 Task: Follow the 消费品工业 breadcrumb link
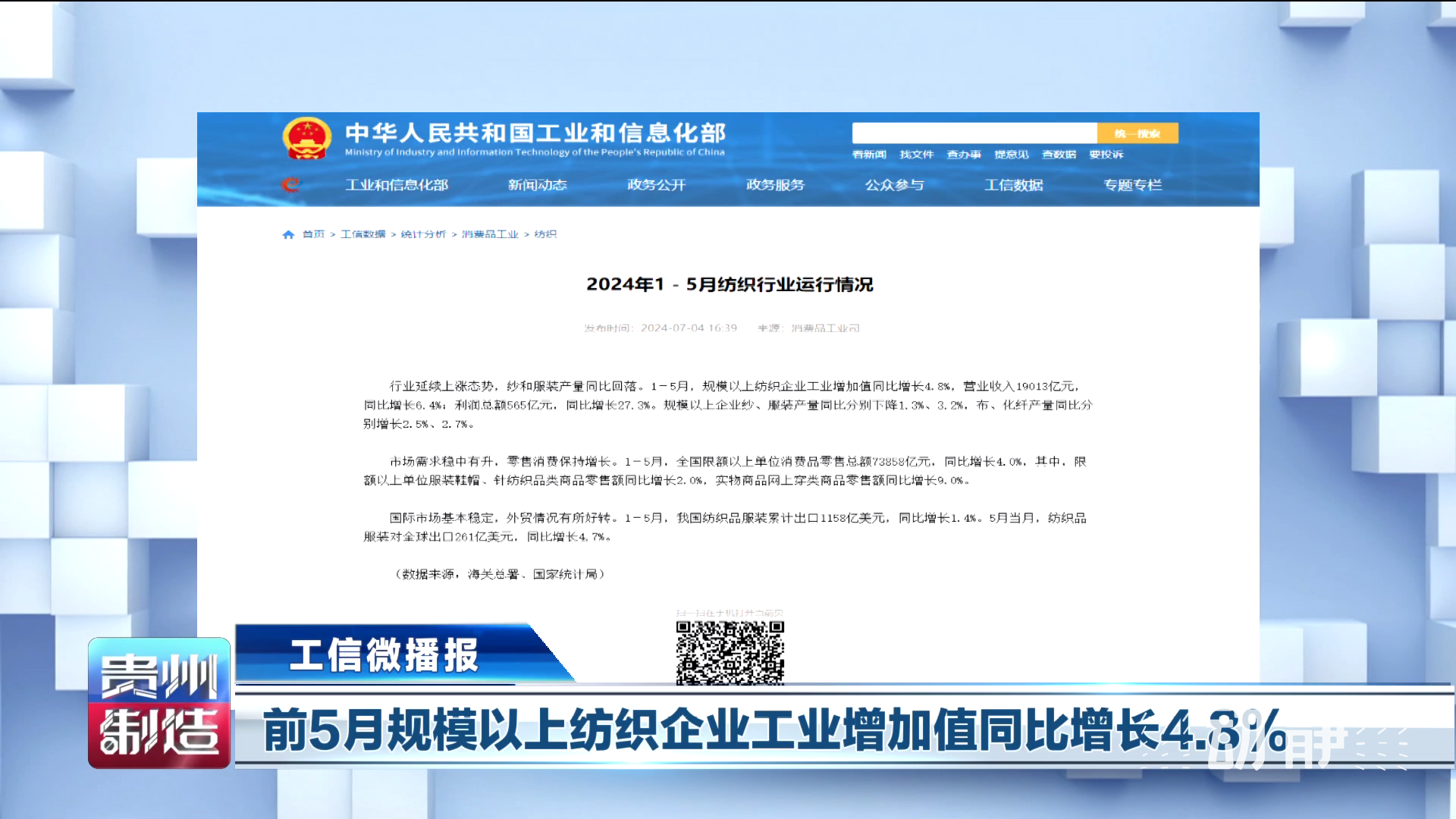pyautogui.click(x=490, y=234)
